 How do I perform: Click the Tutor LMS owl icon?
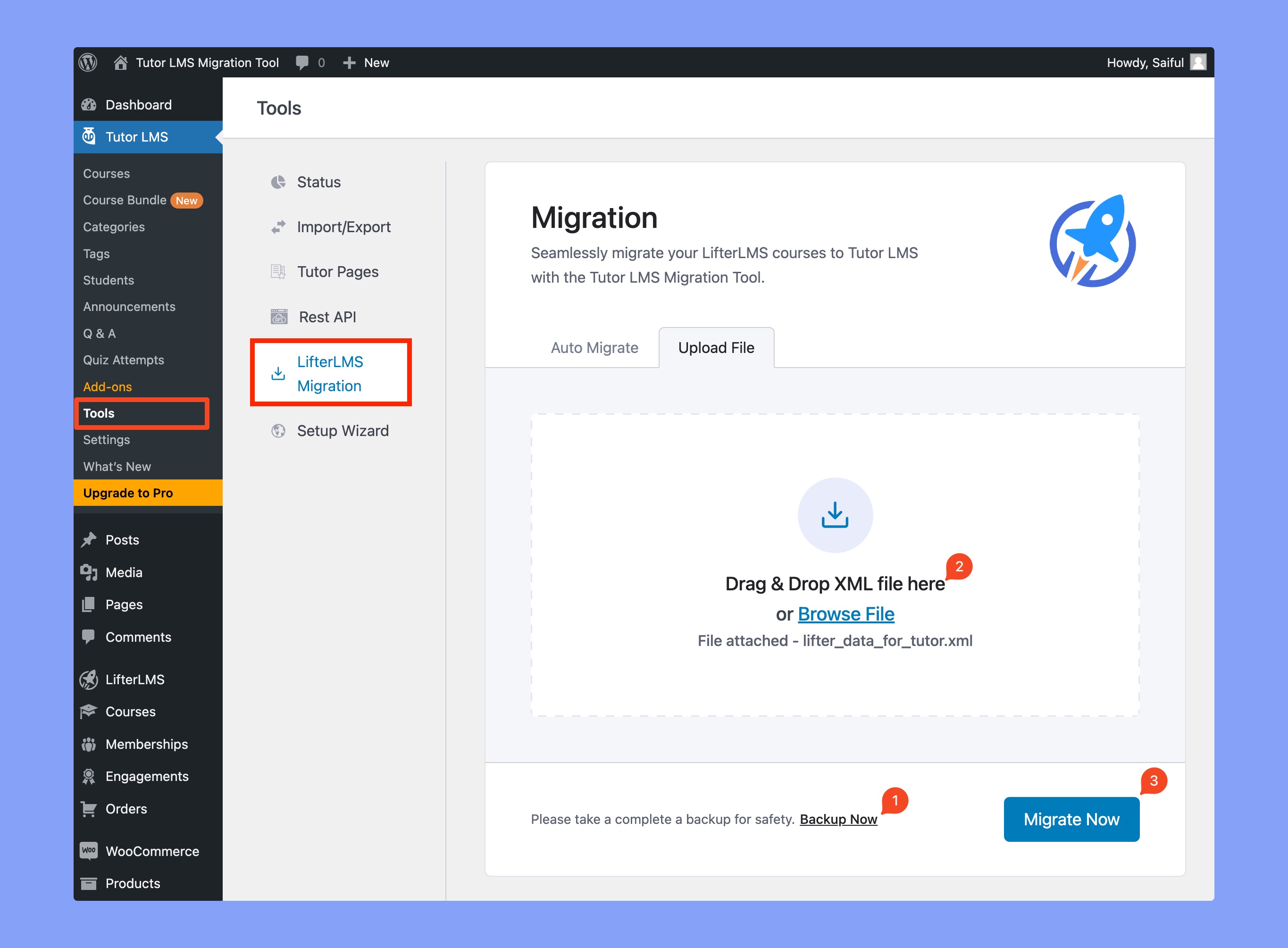89,136
